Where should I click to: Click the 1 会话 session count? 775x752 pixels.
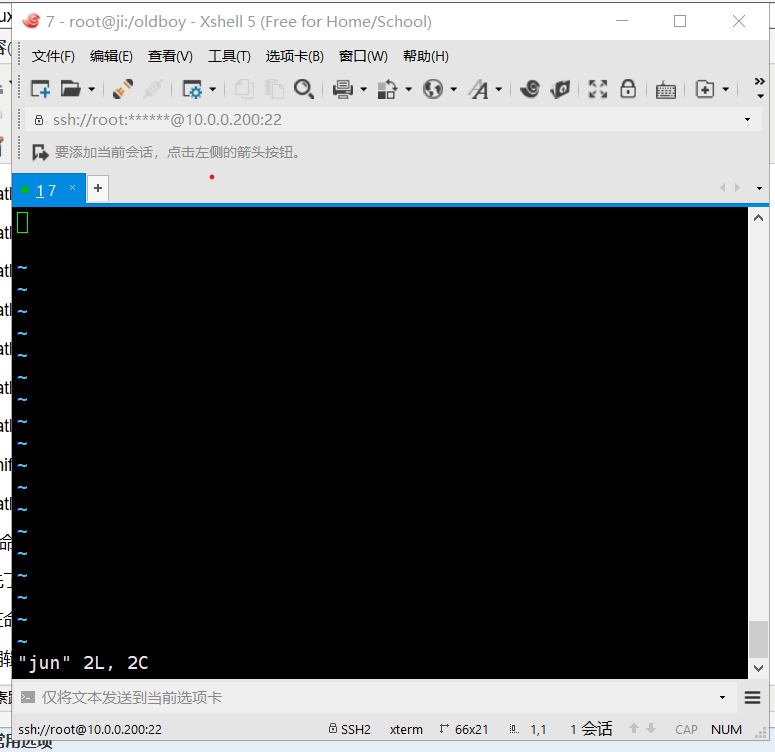pos(591,729)
